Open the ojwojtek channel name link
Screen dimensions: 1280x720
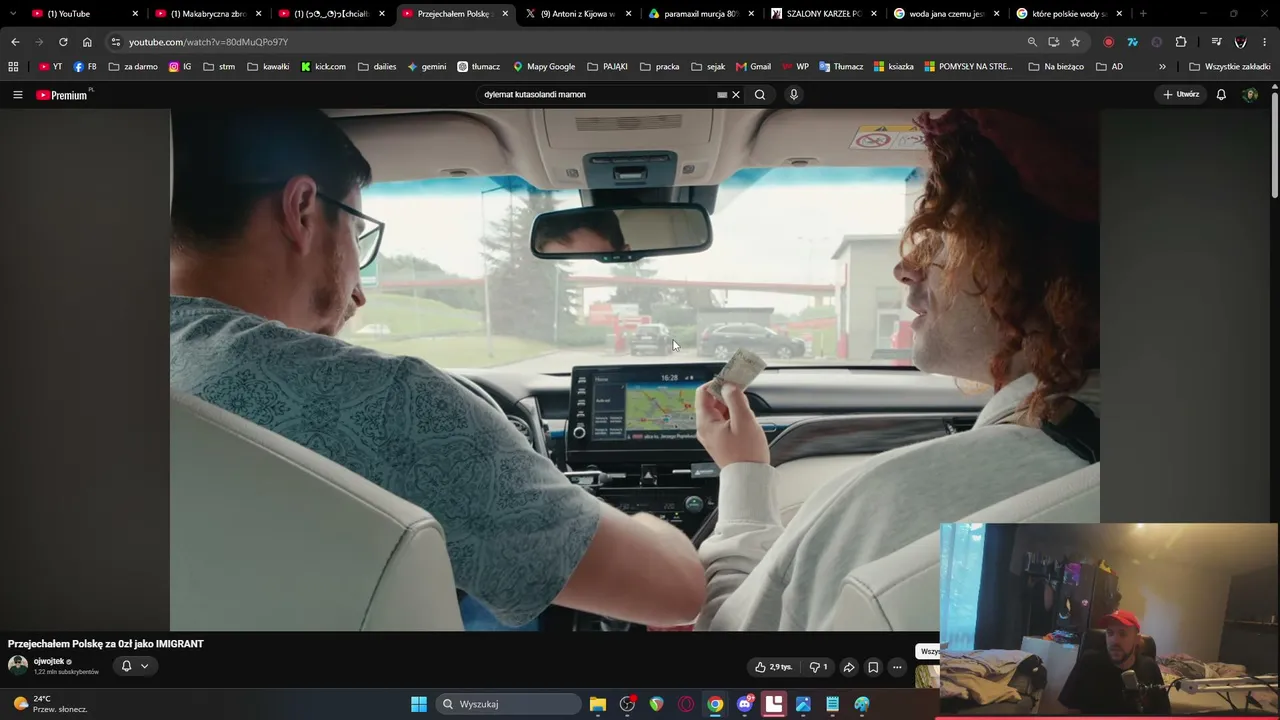tap(49, 661)
